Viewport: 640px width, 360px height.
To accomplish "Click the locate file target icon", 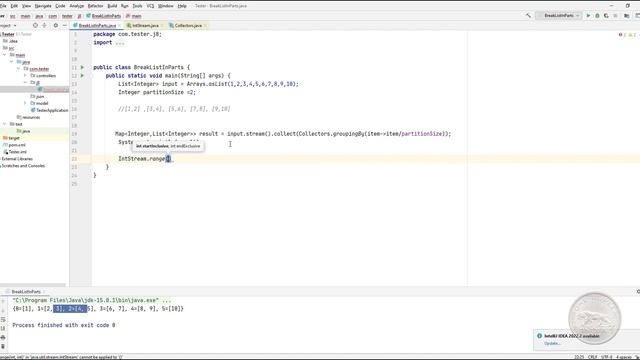I will 35,25.
